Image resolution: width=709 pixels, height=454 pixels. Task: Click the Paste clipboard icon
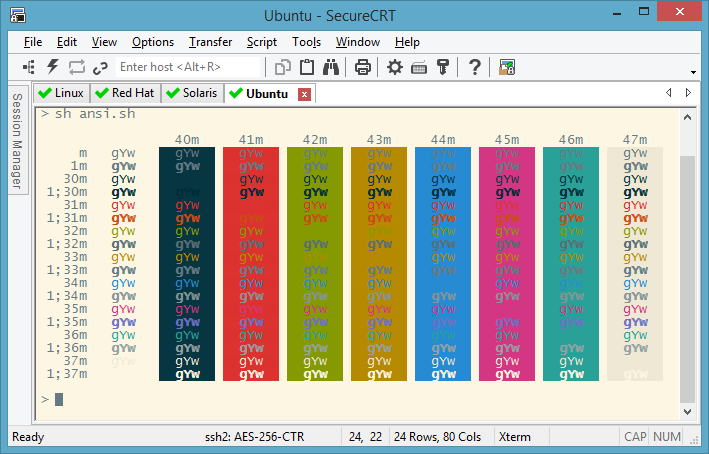pos(307,67)
